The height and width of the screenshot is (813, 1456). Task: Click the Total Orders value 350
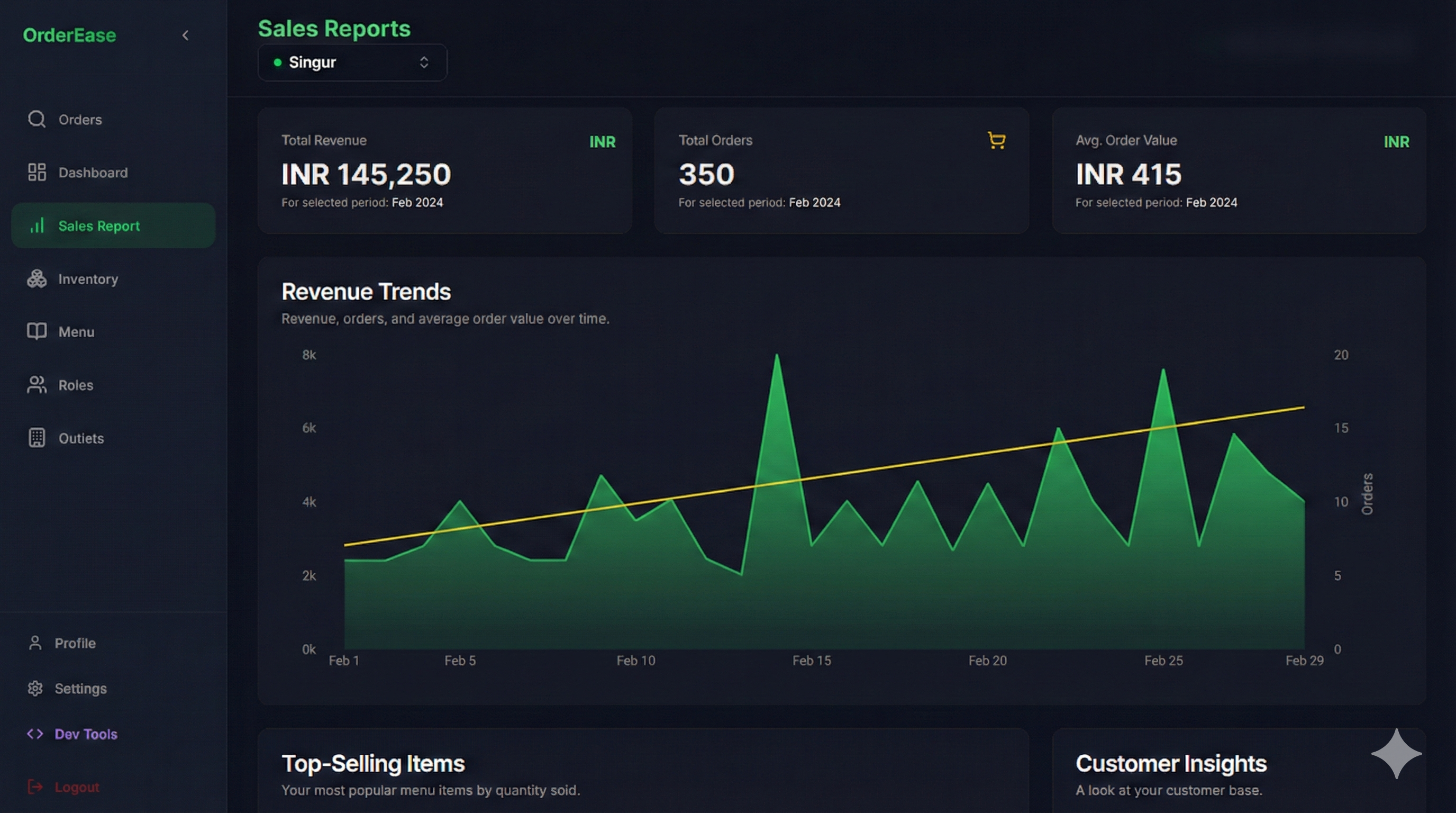[x=706, y=174]
